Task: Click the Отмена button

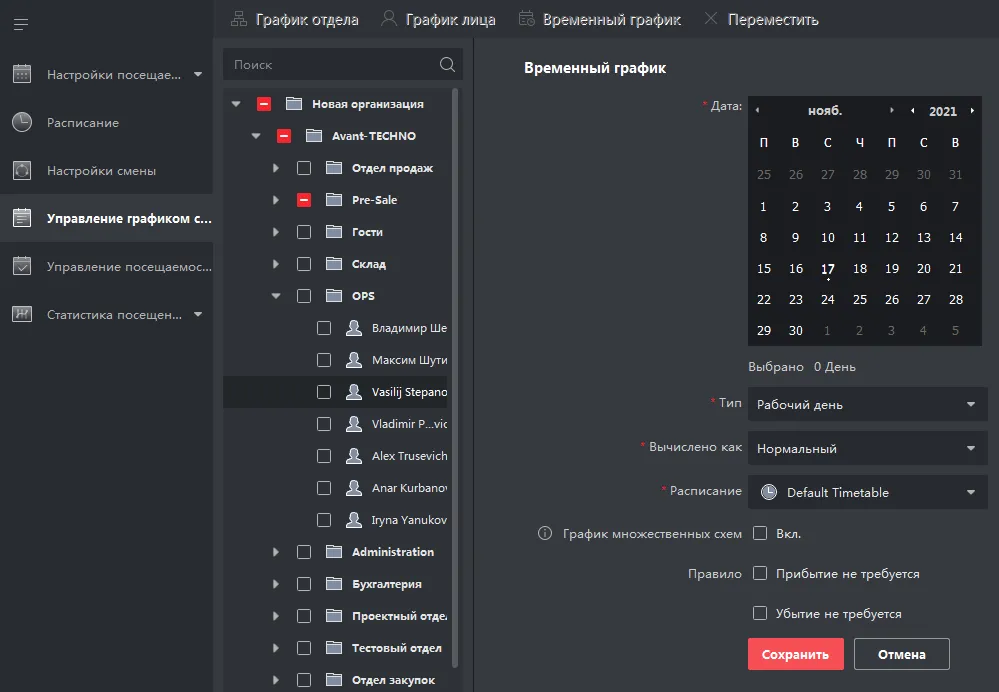Action: coord(901,655)
